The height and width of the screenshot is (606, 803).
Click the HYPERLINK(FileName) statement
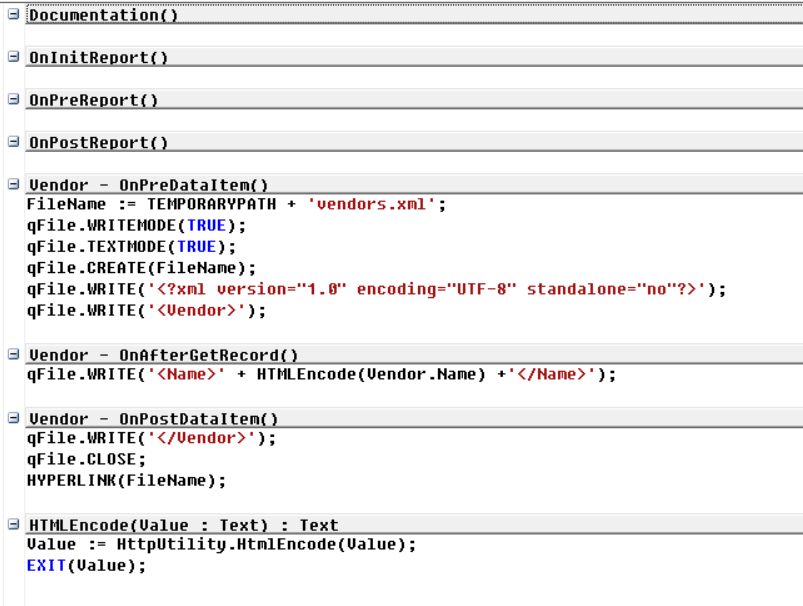pyautogui.click(x=126, y=480)
